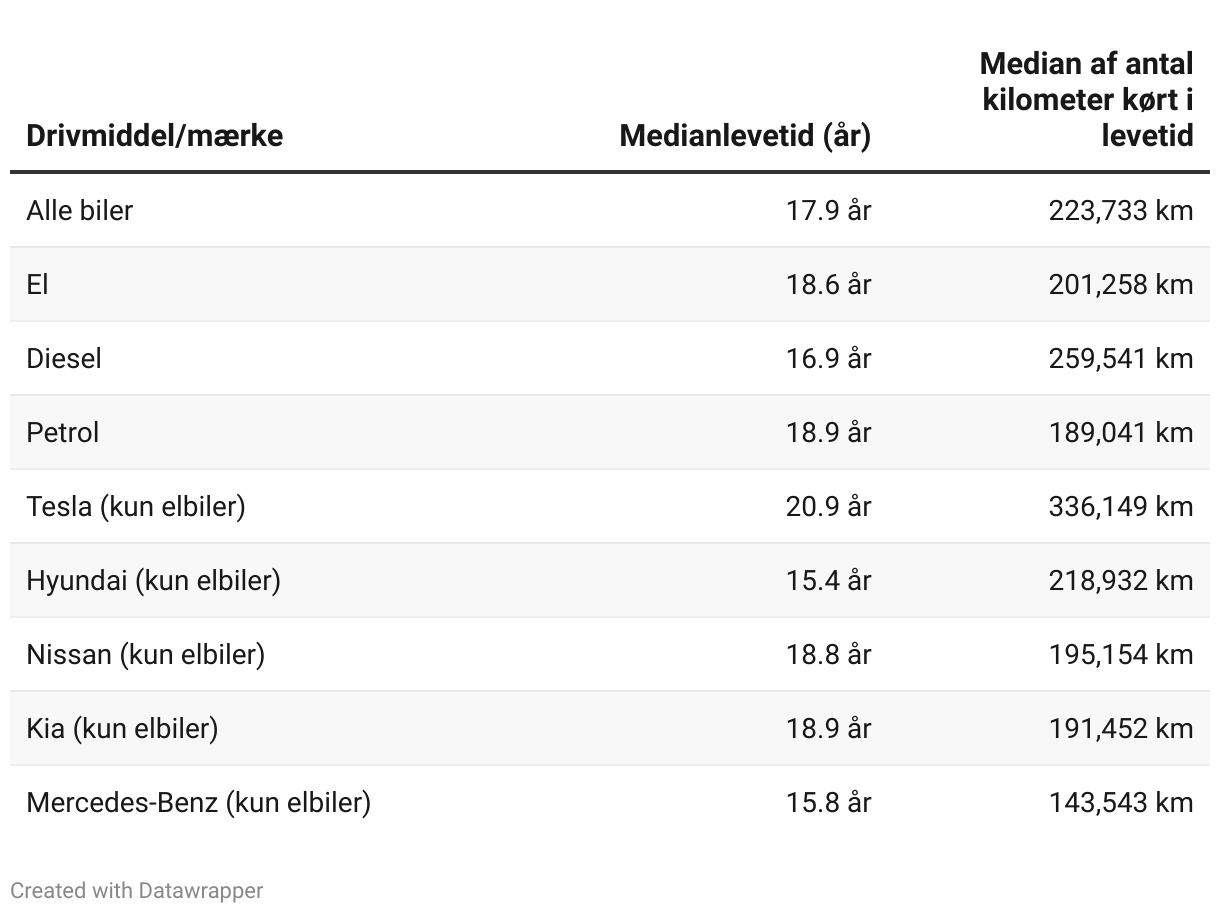This screenshot has height=914, width=1220.
Task: Click the 16.9 år Diesel value
Action: [x=828, y=358]
